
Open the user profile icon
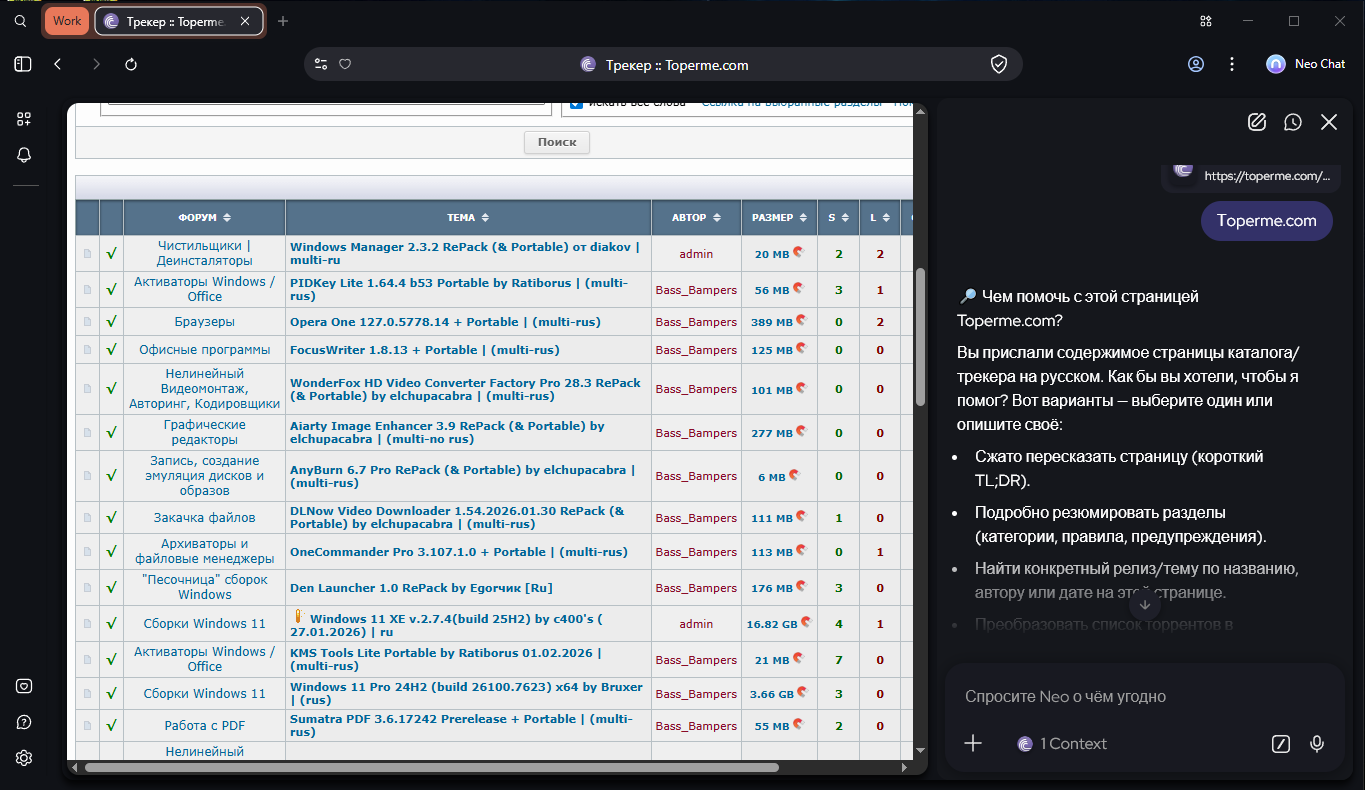[1196, 64]
